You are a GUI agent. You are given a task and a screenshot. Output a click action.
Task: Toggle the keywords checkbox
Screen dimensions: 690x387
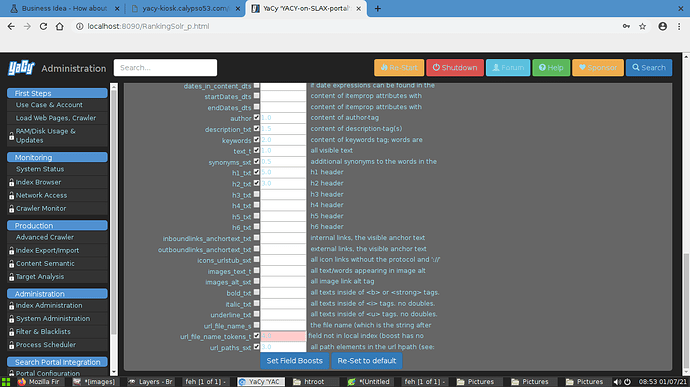257,140
